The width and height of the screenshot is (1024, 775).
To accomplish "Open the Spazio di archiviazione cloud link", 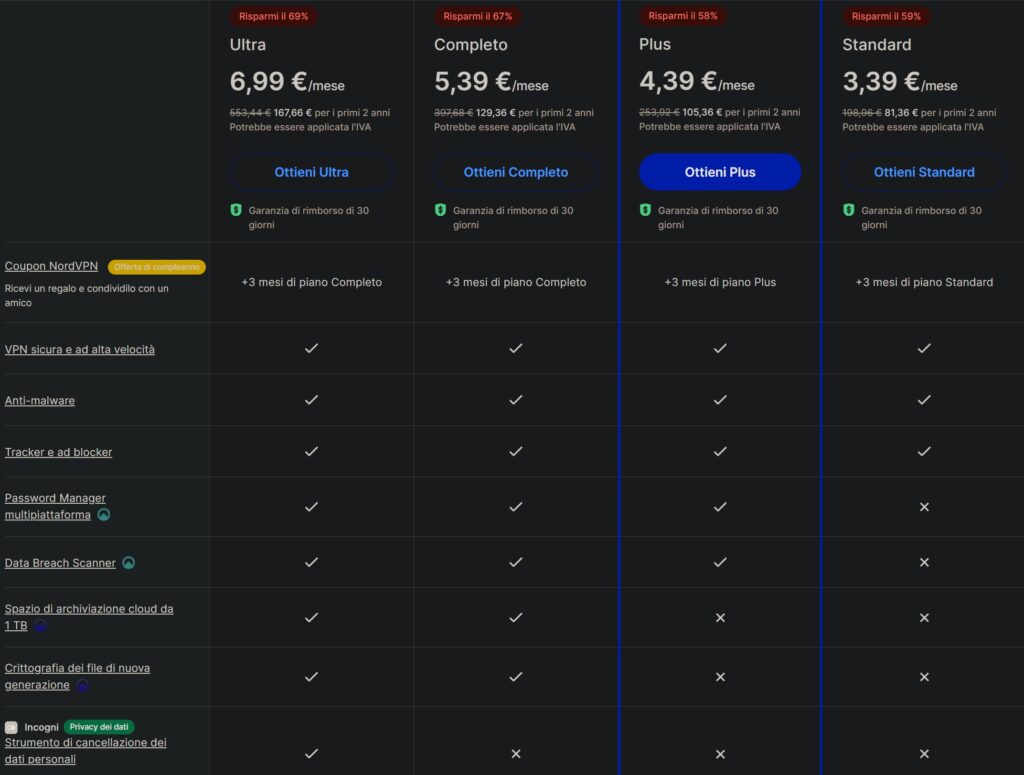I will coord(89,618).
